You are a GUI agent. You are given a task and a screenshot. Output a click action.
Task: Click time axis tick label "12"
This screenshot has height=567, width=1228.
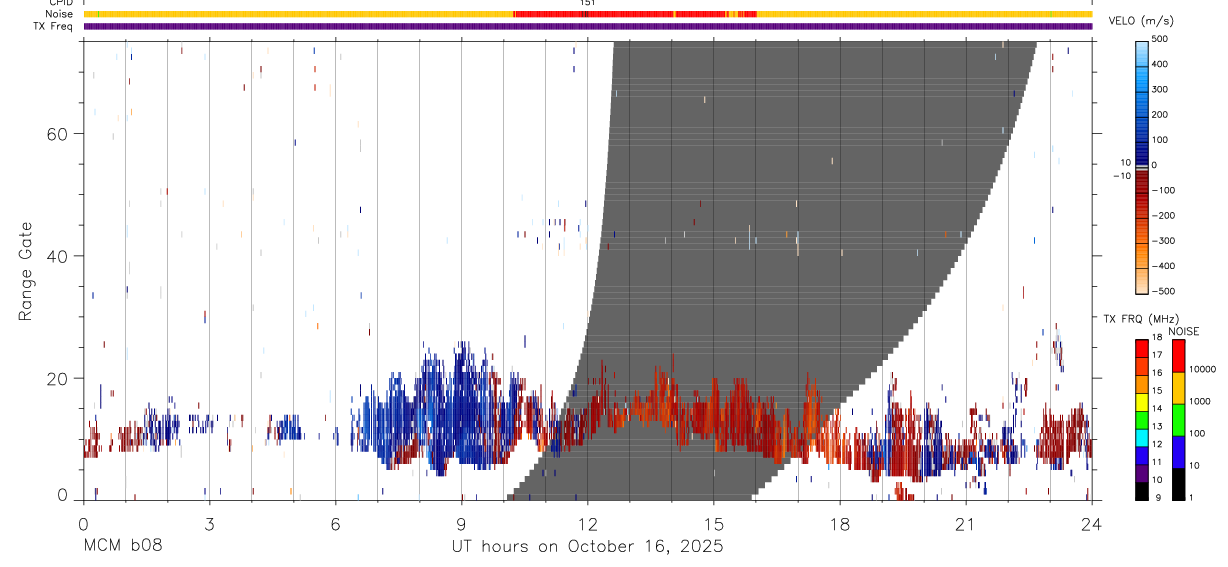(x=587, y=524)
